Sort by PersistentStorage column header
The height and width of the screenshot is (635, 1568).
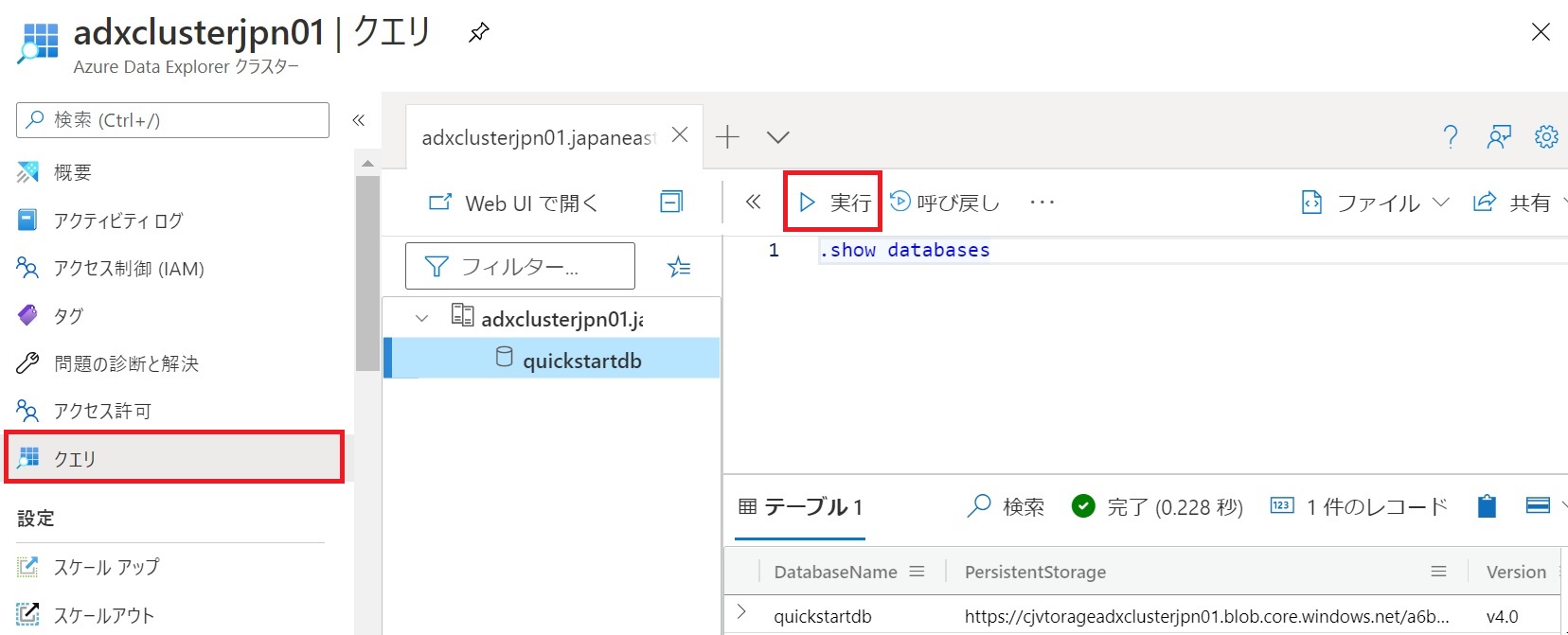point(1035,572)
